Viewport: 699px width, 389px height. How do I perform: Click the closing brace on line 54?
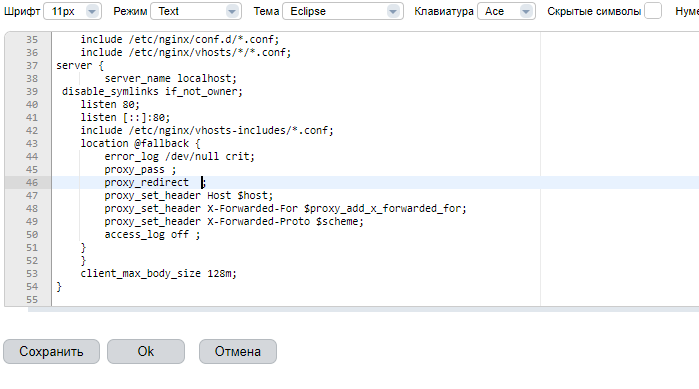click(x=59, y=286)
